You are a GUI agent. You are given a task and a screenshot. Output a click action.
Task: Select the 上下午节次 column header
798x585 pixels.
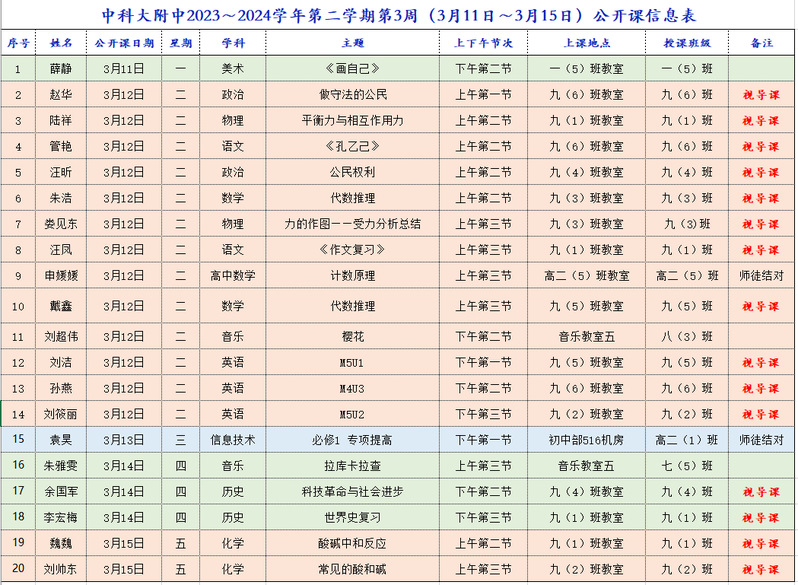(x=483, y=43)
